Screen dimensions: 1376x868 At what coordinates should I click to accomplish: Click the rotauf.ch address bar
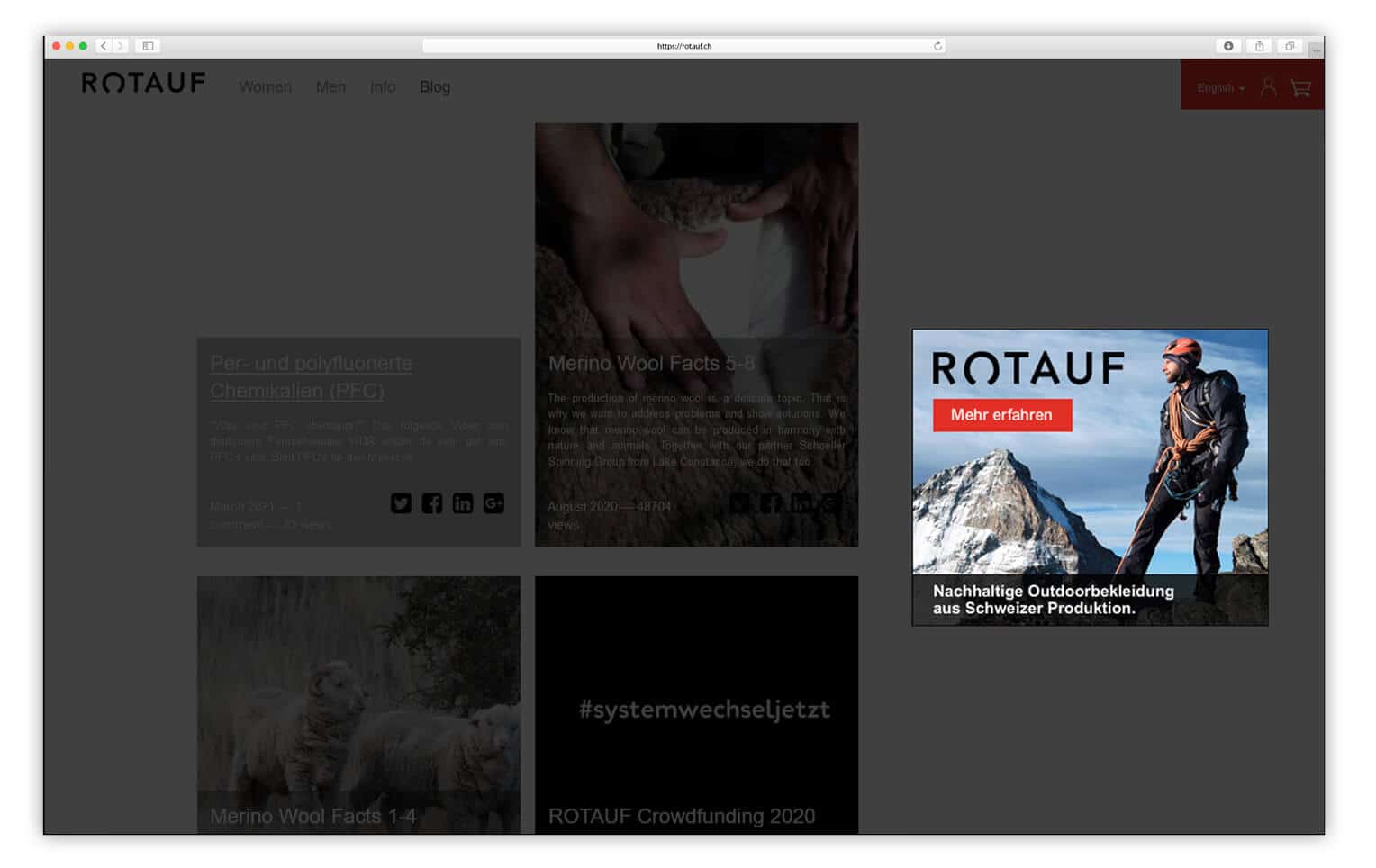click(x=684, y=46)
